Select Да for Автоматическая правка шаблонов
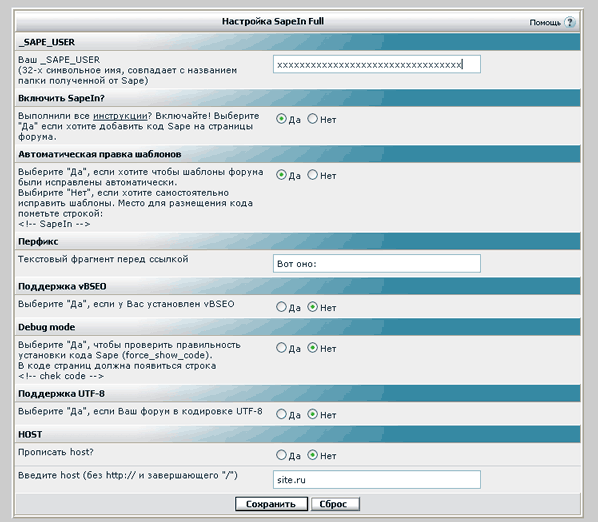 pos(281,175)
